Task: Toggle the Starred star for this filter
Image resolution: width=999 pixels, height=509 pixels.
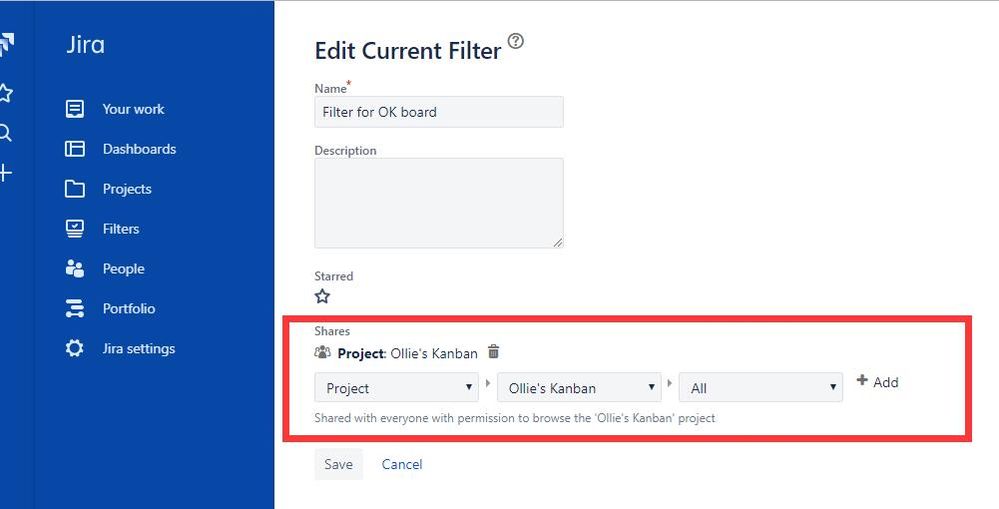Action: point(322,296)
